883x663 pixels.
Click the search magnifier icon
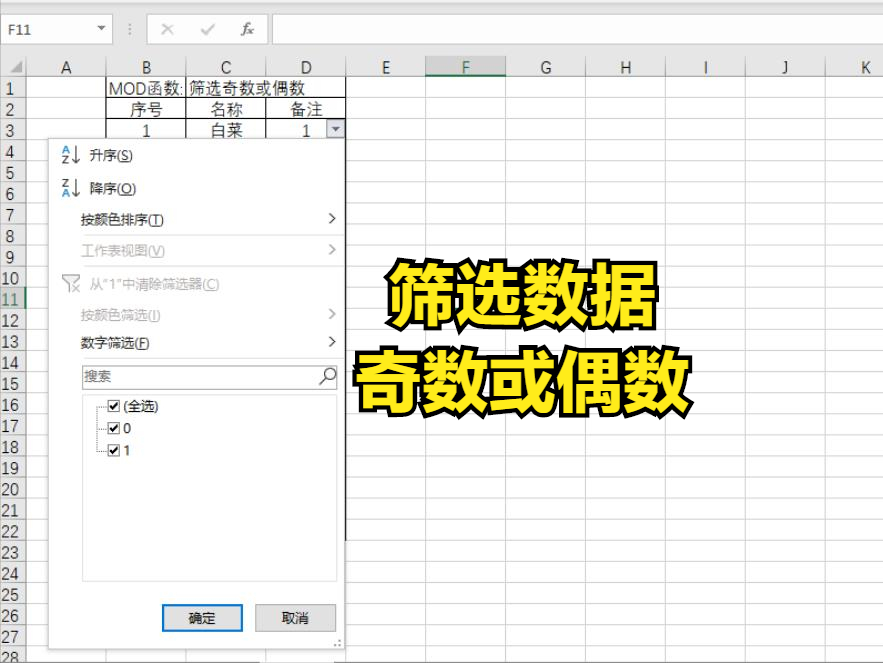[x=327, y=376]
